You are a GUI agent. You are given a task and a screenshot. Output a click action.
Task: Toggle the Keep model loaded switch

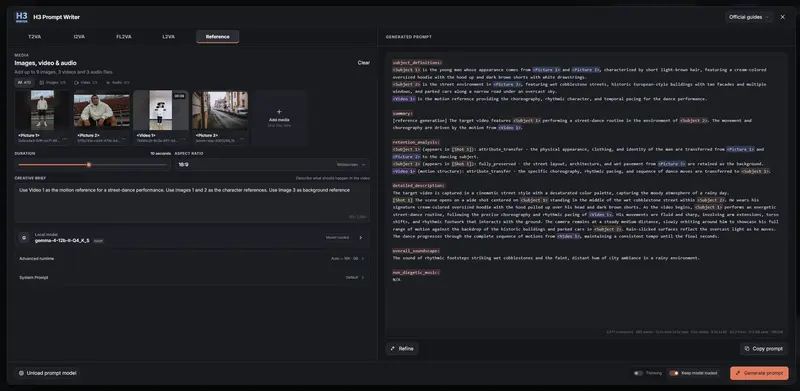[x=674, y=373]
